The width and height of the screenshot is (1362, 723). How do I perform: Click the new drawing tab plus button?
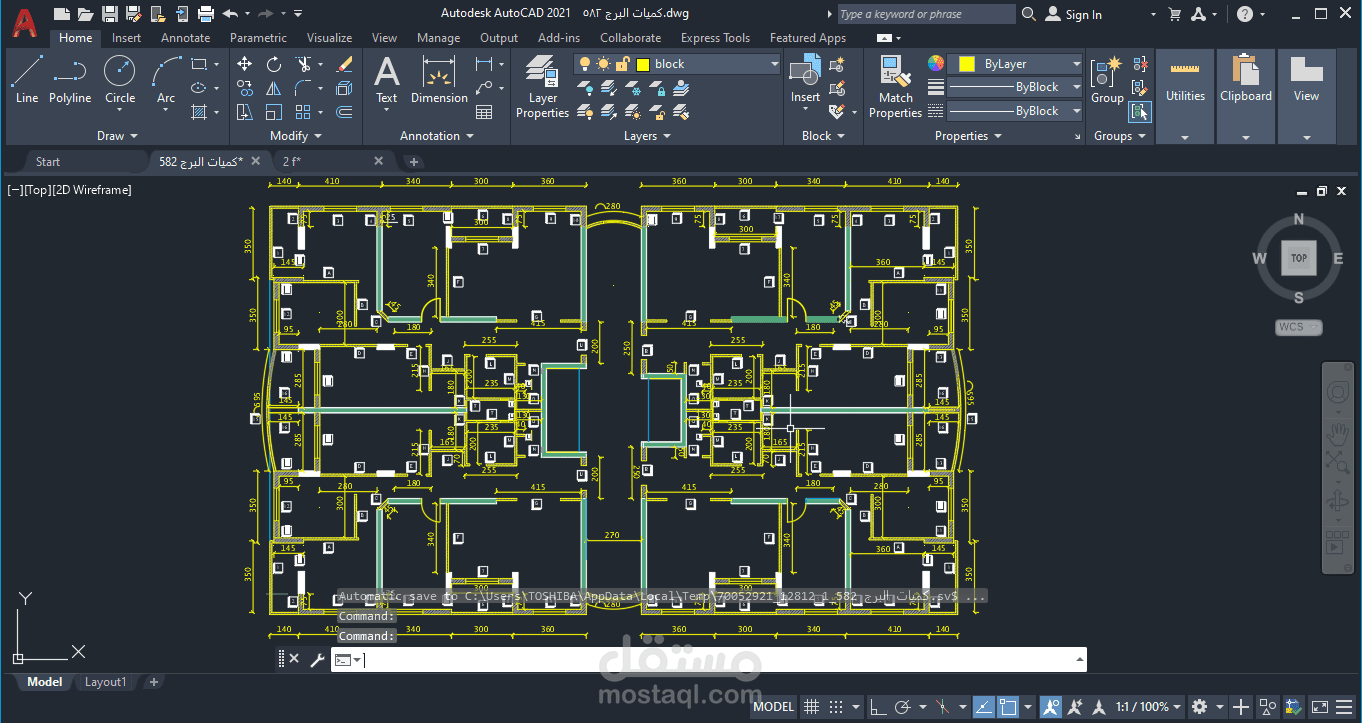[414, 161]
